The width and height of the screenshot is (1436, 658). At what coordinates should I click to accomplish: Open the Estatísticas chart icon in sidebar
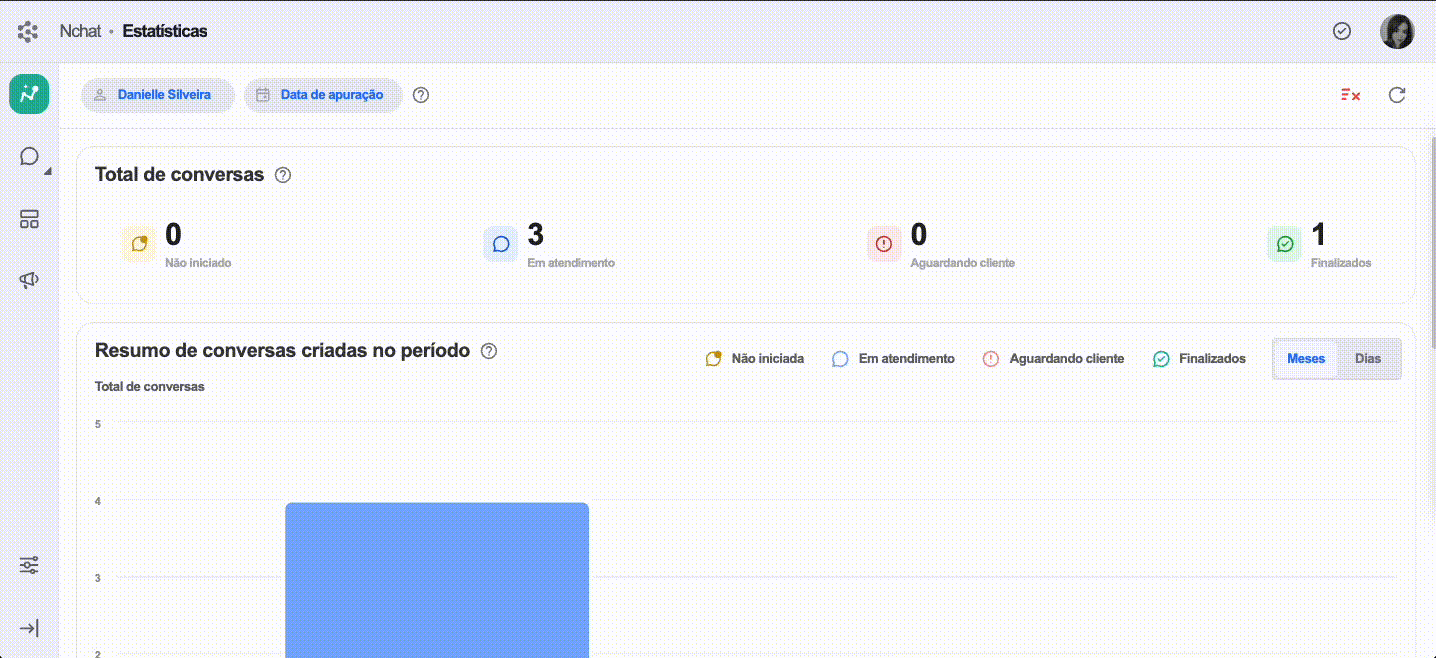[29, 94]
